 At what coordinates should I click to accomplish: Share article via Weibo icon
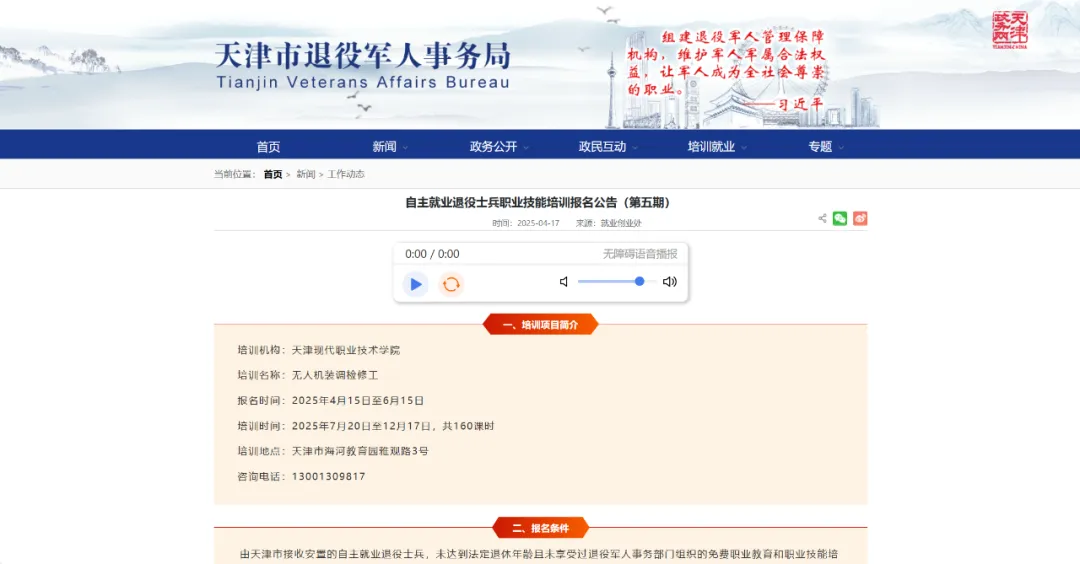point(860,218)
